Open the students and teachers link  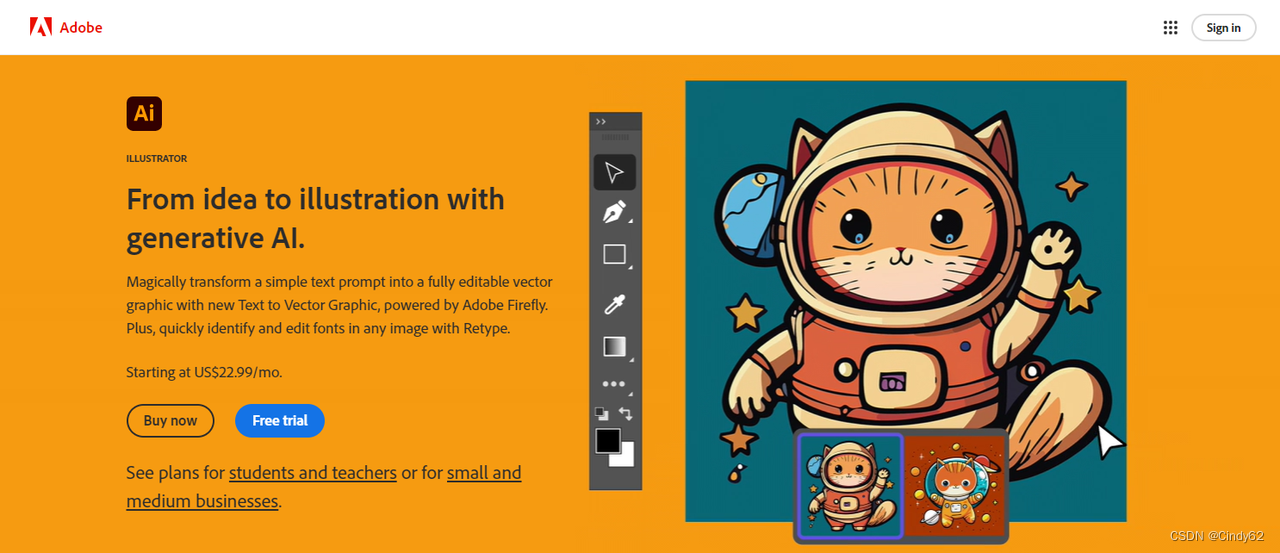(x=313, y=472)
